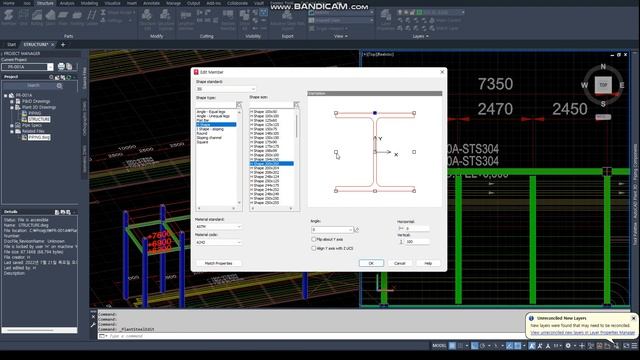The height and width of the screenshot is (360, 640).
Task: Select the top-left orientation grip point
Action: coord(336,113)
